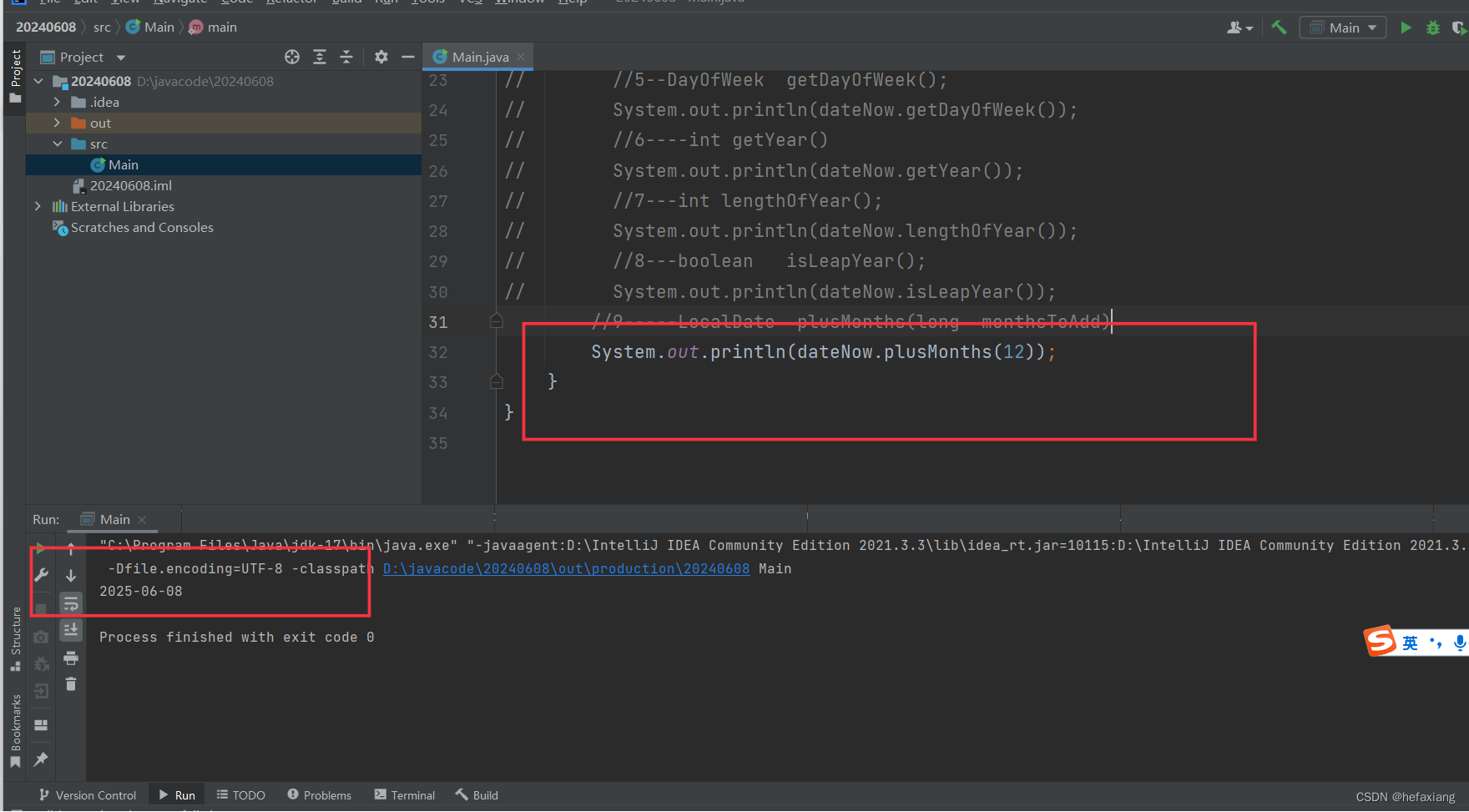Screen dimensions: 1469x812
Task: Open the Main run configuration dropdown
Action: click(x=1343, y=28)
